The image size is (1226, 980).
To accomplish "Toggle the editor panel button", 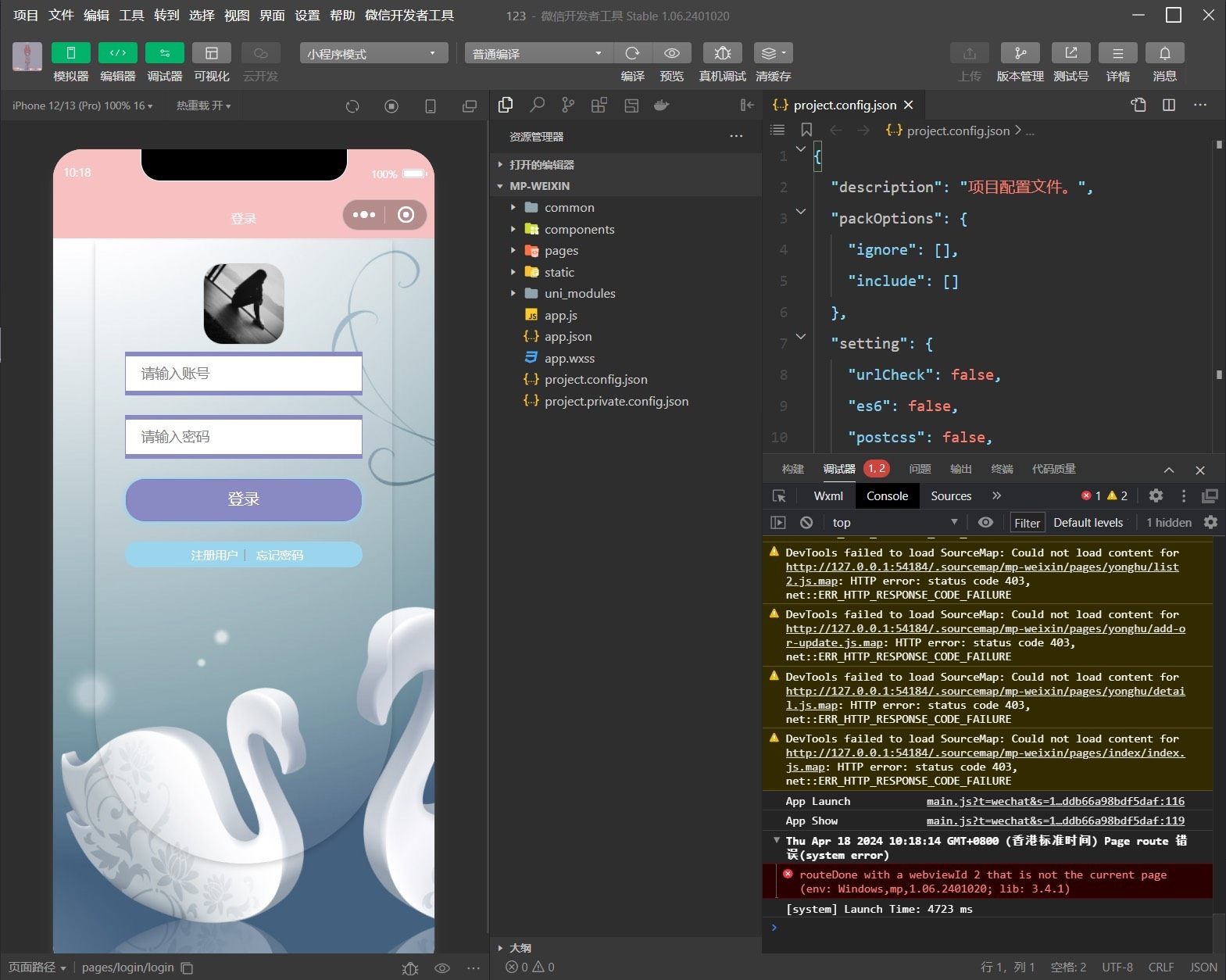I will coord(118,53).
